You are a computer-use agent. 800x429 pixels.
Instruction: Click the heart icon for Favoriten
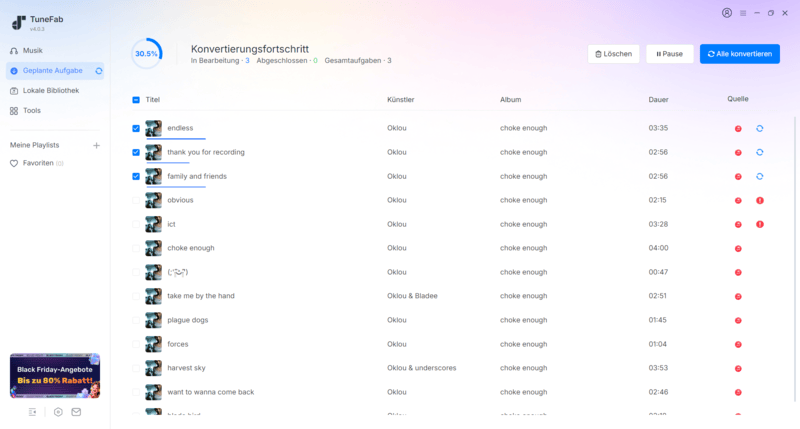pos(14,163)
